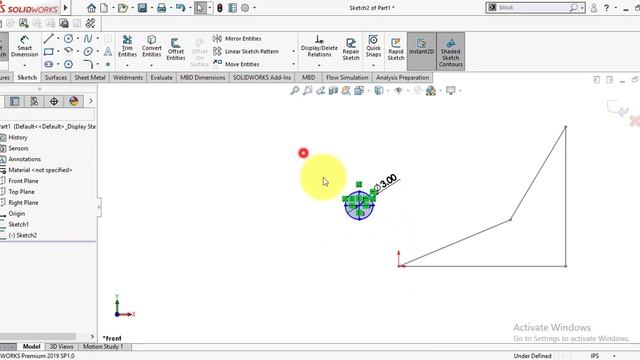Select the sketch Text tool
640x360 pixels.
108,51
